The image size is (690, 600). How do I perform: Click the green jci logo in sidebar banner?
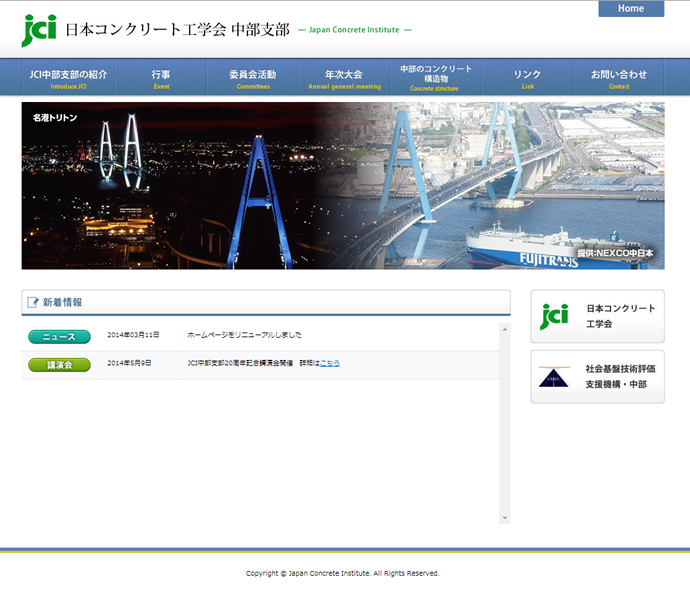coord(554,317)
